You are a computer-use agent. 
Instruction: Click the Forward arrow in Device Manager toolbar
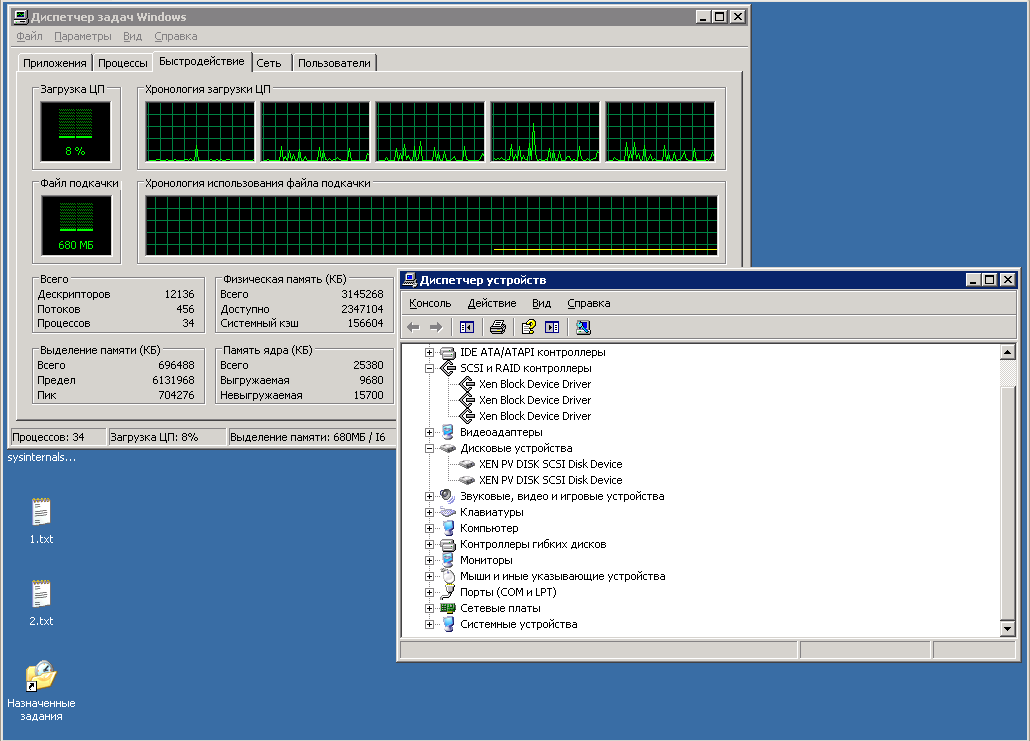pos(436,327)
